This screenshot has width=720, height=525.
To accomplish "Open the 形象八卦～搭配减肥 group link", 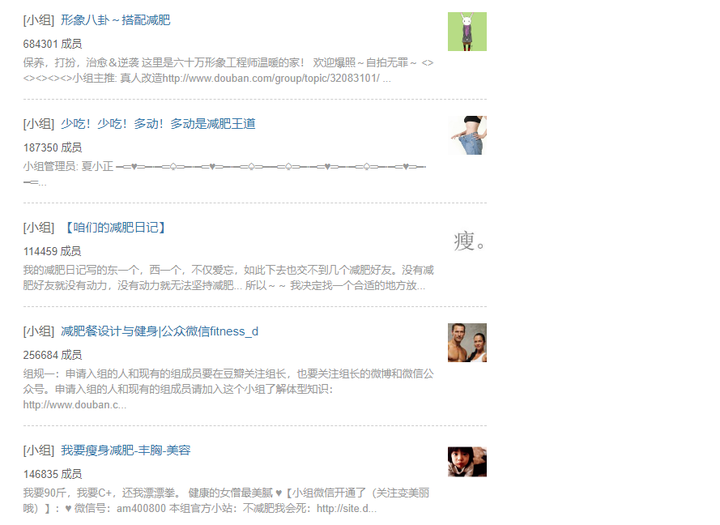I will (x=115, y=20).
